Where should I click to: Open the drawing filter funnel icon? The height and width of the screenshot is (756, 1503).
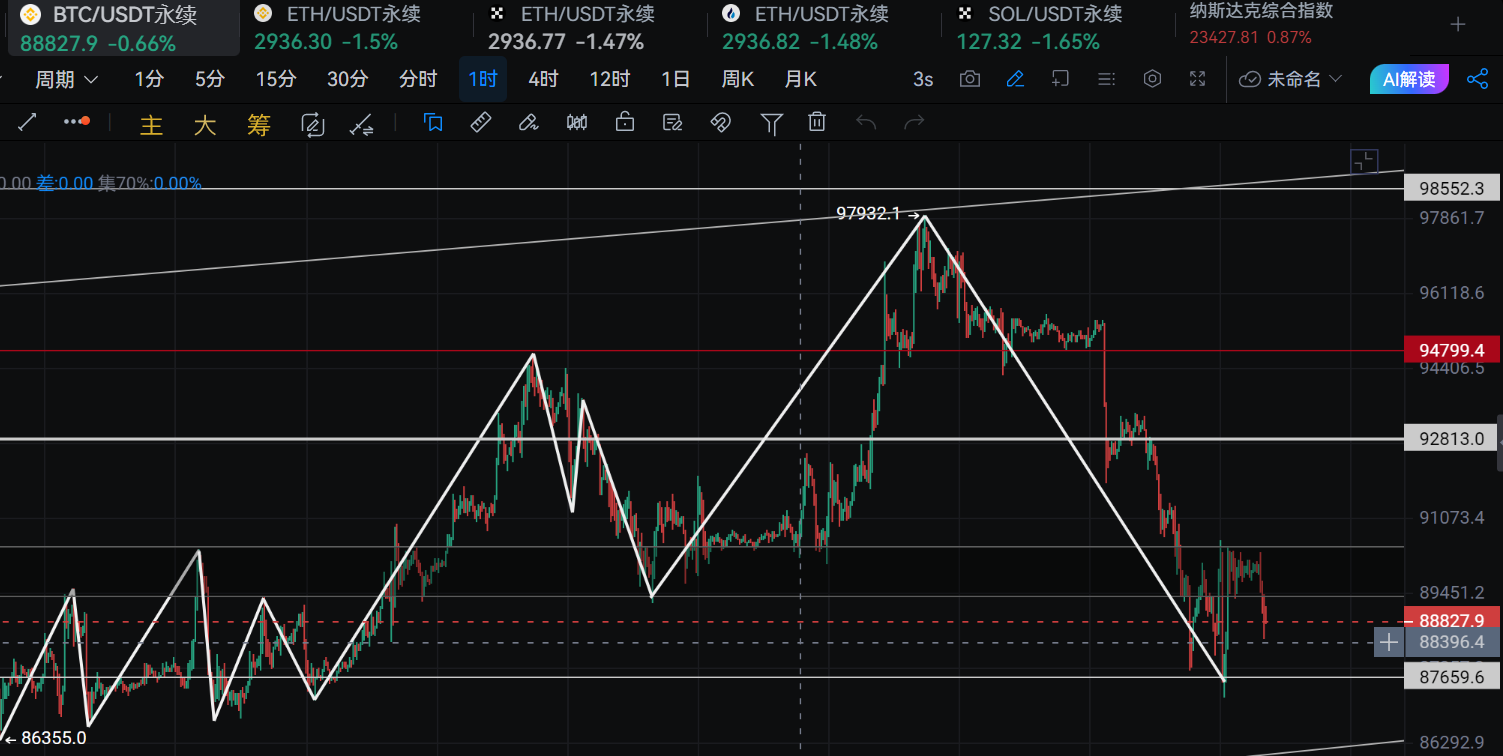tap(771, 122)
